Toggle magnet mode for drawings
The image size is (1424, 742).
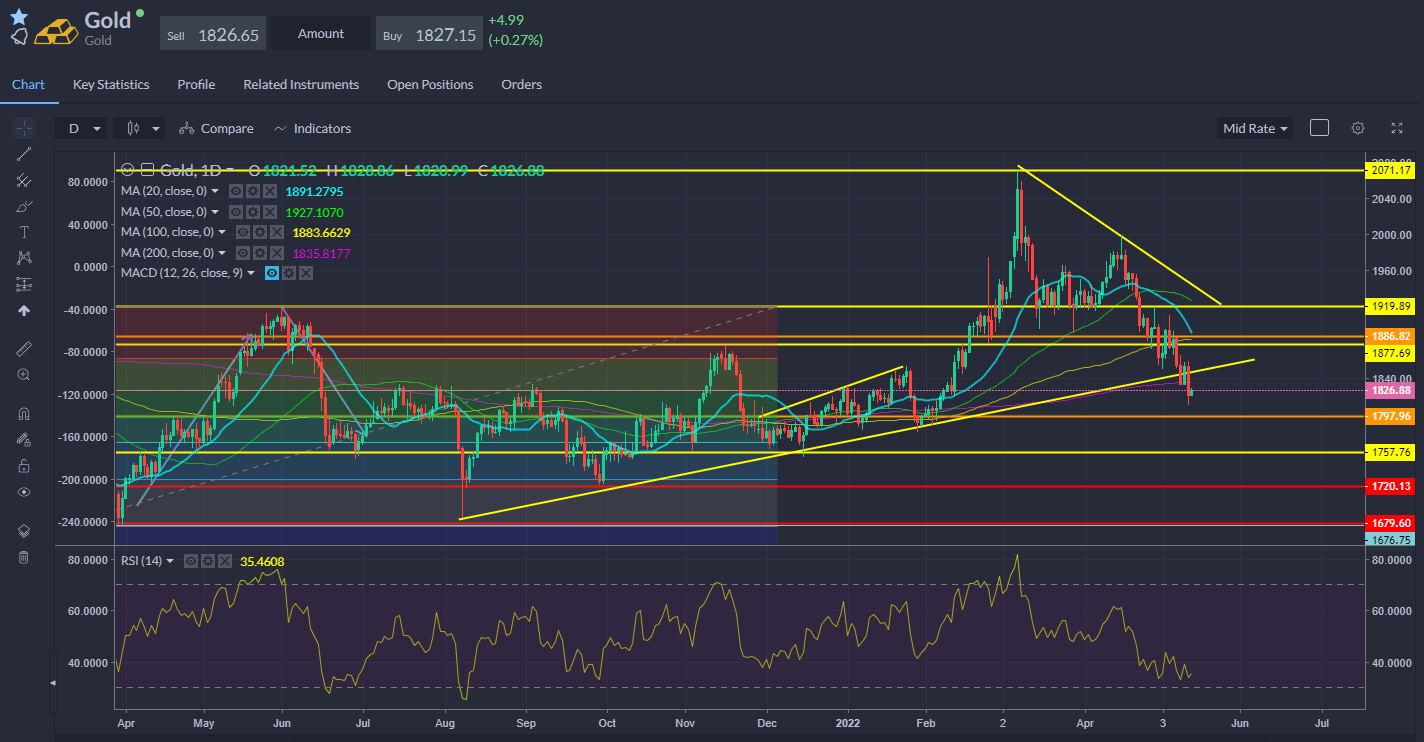coord(24,413)
